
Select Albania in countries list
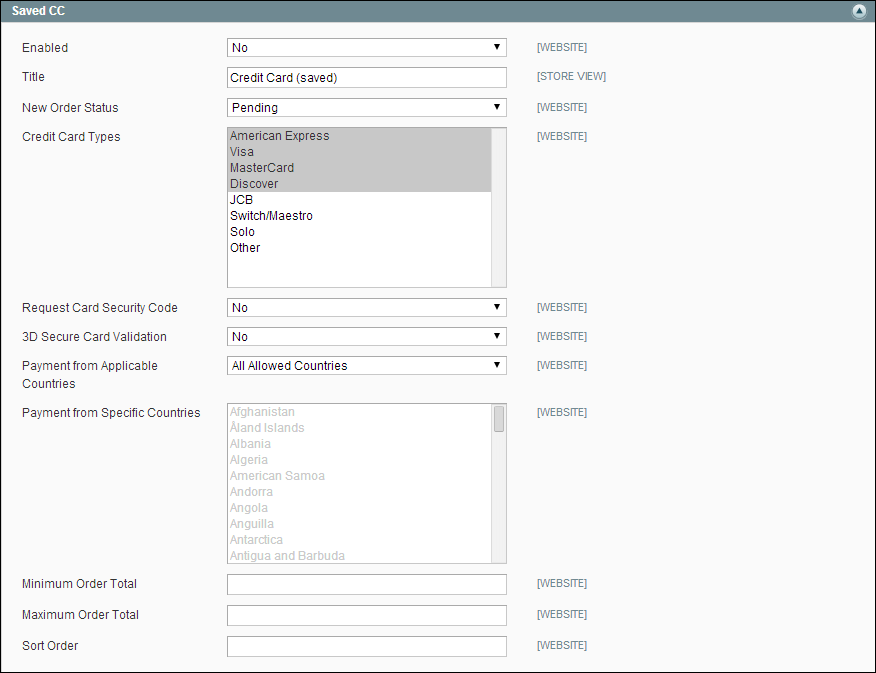click(x=360, y=444)
